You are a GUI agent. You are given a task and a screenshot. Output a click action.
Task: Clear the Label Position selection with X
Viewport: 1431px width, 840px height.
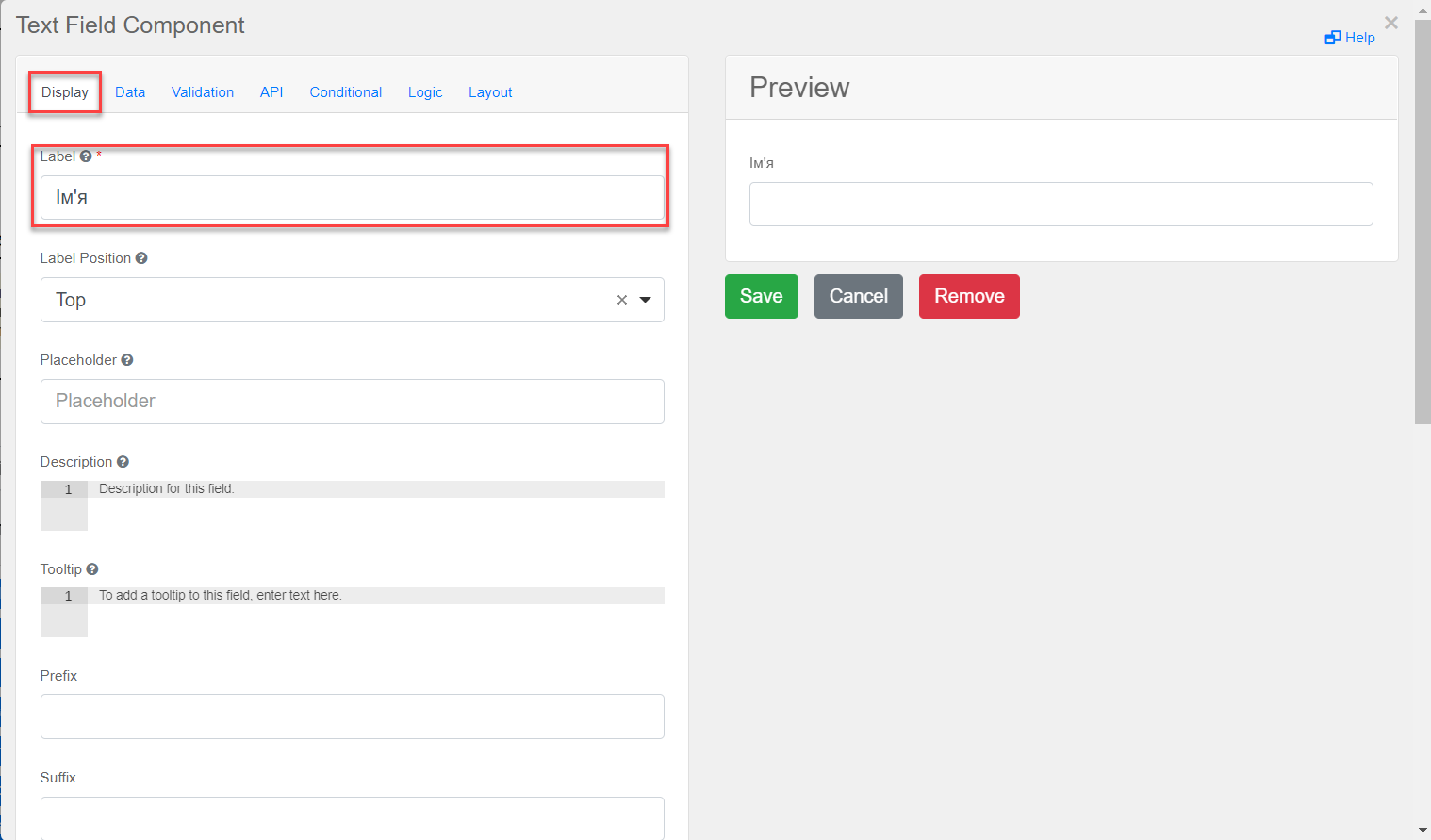coord(622,300)
